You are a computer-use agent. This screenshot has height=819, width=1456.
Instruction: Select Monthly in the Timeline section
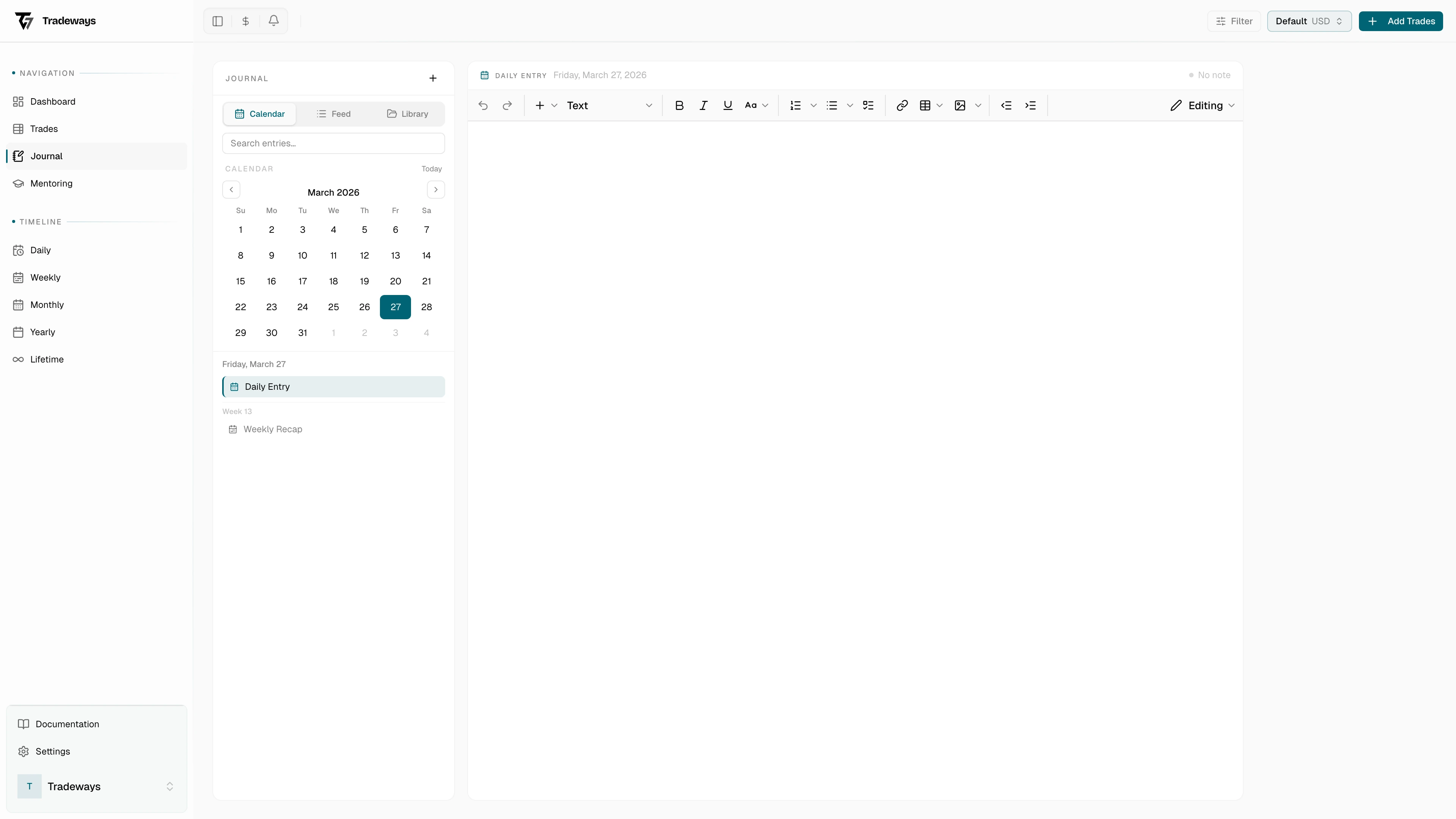tap(47, 304)
